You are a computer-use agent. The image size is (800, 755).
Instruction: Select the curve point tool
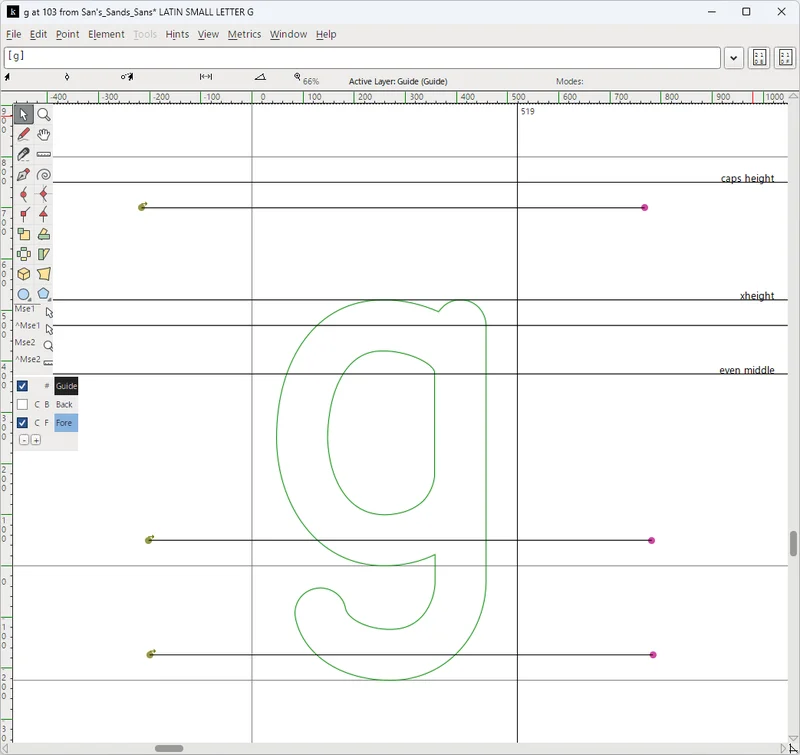click(23, 194)
